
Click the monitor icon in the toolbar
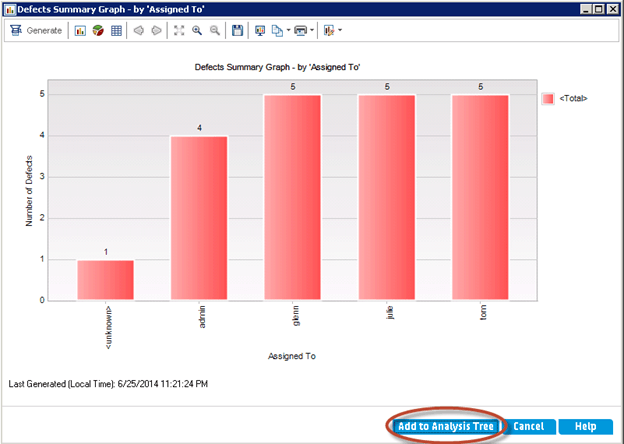(261, 31)
